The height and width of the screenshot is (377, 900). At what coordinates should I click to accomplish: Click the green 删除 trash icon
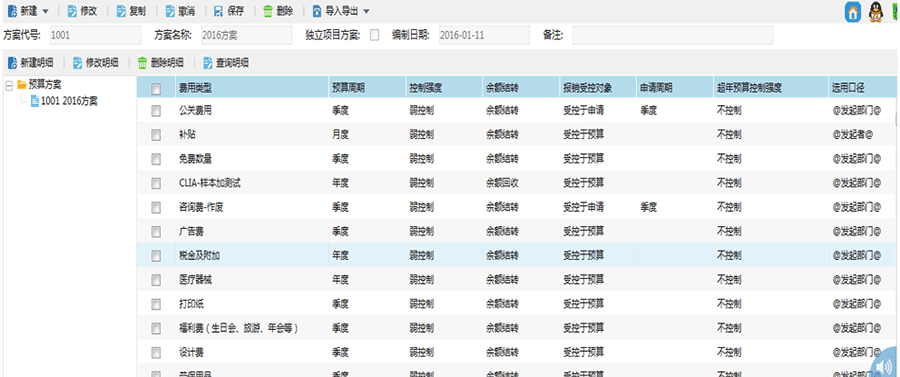(x=267, y=11)
